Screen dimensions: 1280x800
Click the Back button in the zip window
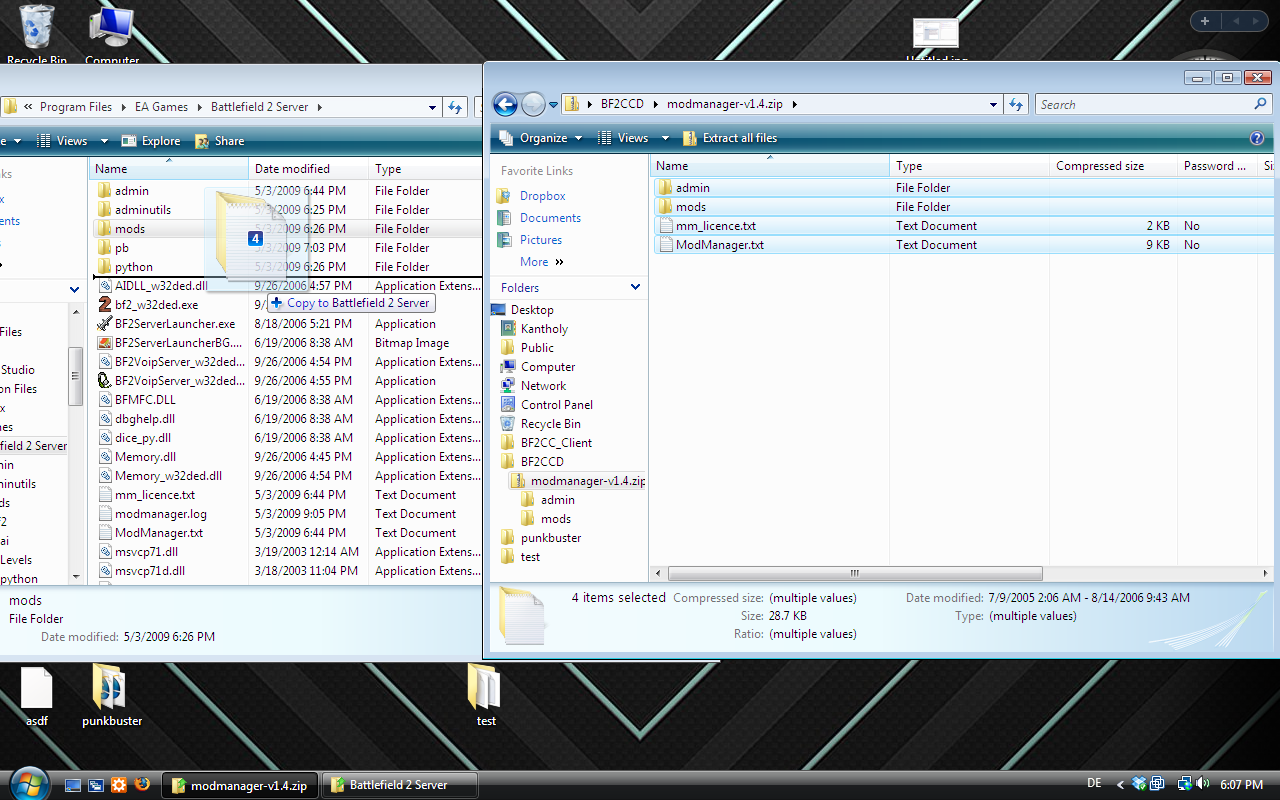click(x=505, y=104)
